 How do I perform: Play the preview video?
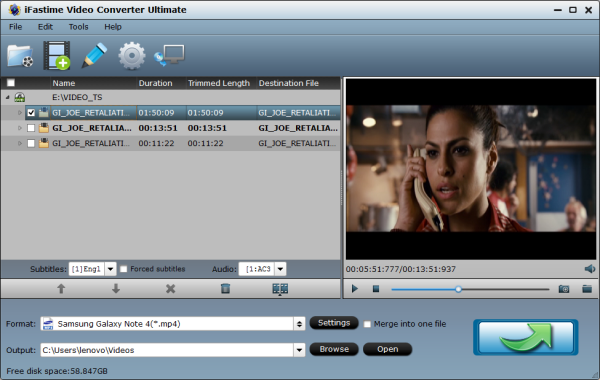pos(355,289)
